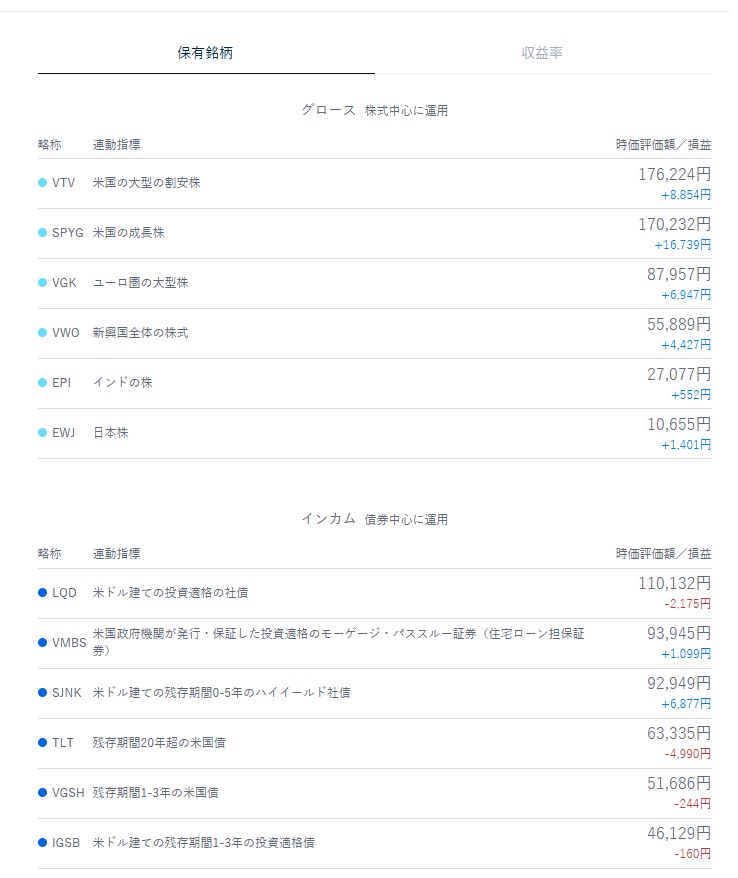The height and width of the screenshot is (878, 738).
Task: Click the VMBS mortgage pass-through description
Action: (x=338, y=642)
